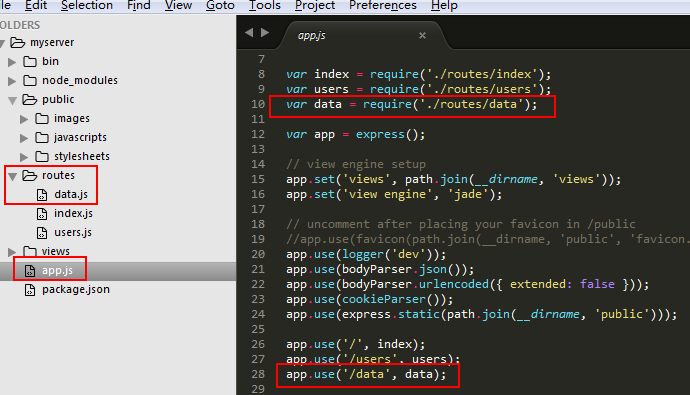The width and height of the screenshot is (690, 395).
Task: Open users.js in the sidebar
Action: [x=73, y=232]
